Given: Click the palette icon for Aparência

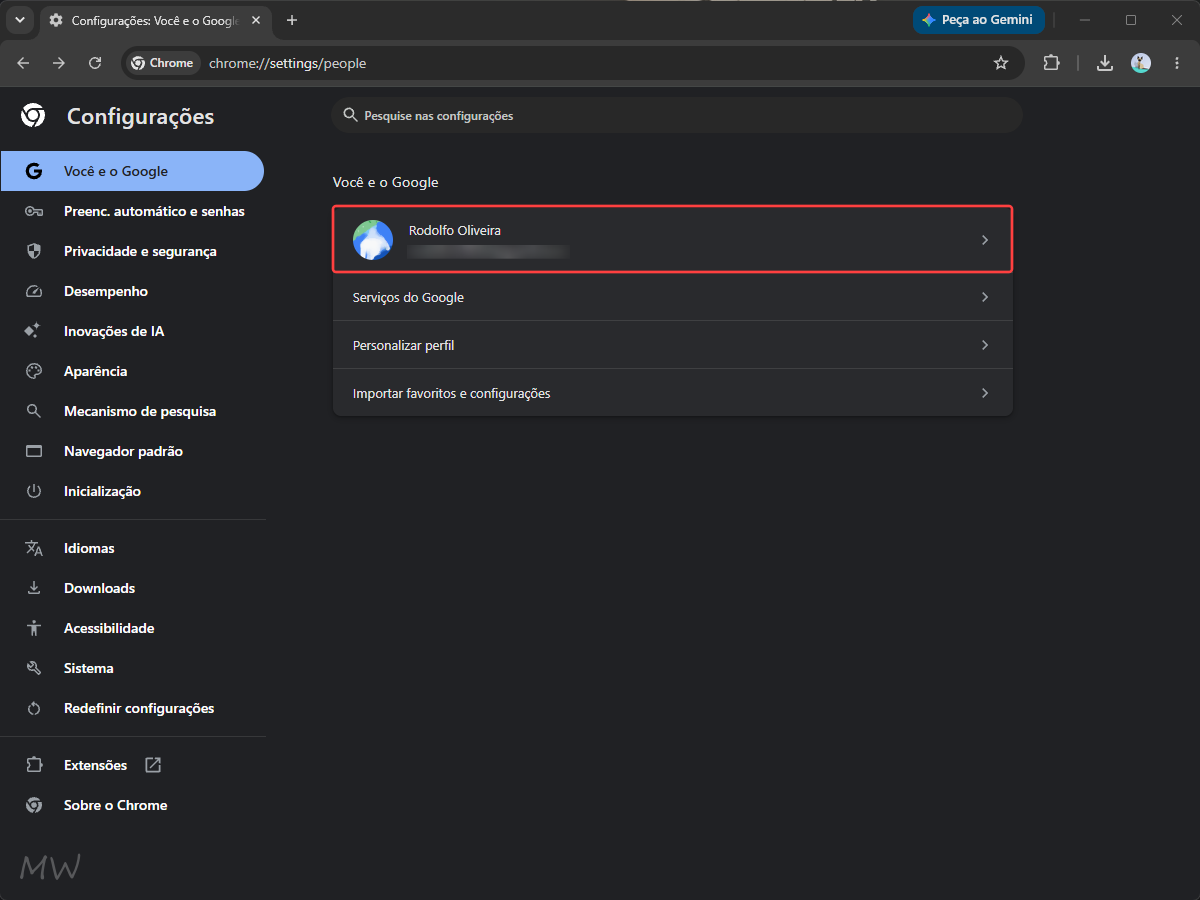Looking at the screenshot, I should pyautogui.click(x=34, y=371).
